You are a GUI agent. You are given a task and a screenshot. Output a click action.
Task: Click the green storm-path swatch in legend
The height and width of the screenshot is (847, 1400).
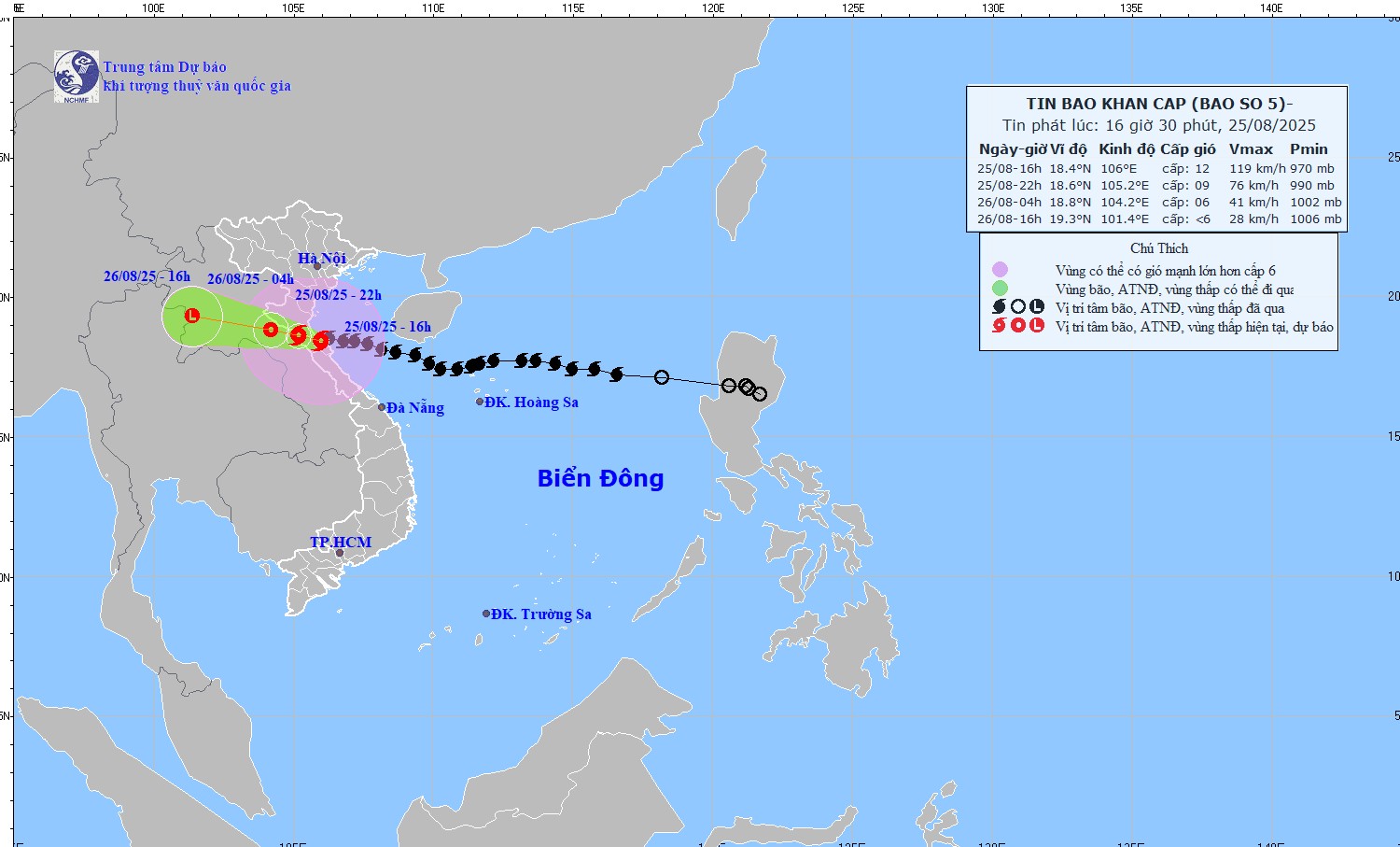tap(1000, 289)
